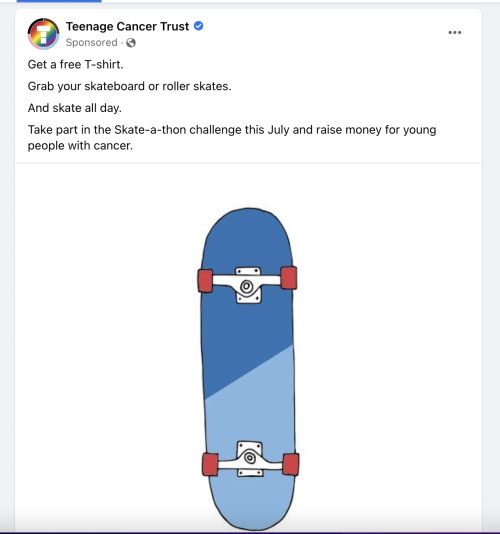
Task: Click the dark blue section of deck
Action: pos(247,327)
